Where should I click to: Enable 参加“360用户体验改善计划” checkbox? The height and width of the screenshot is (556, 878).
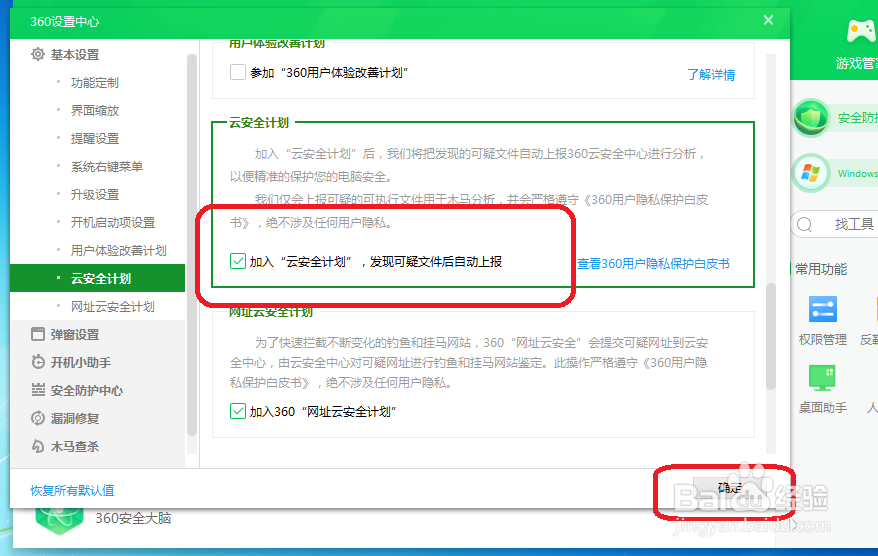237,72
